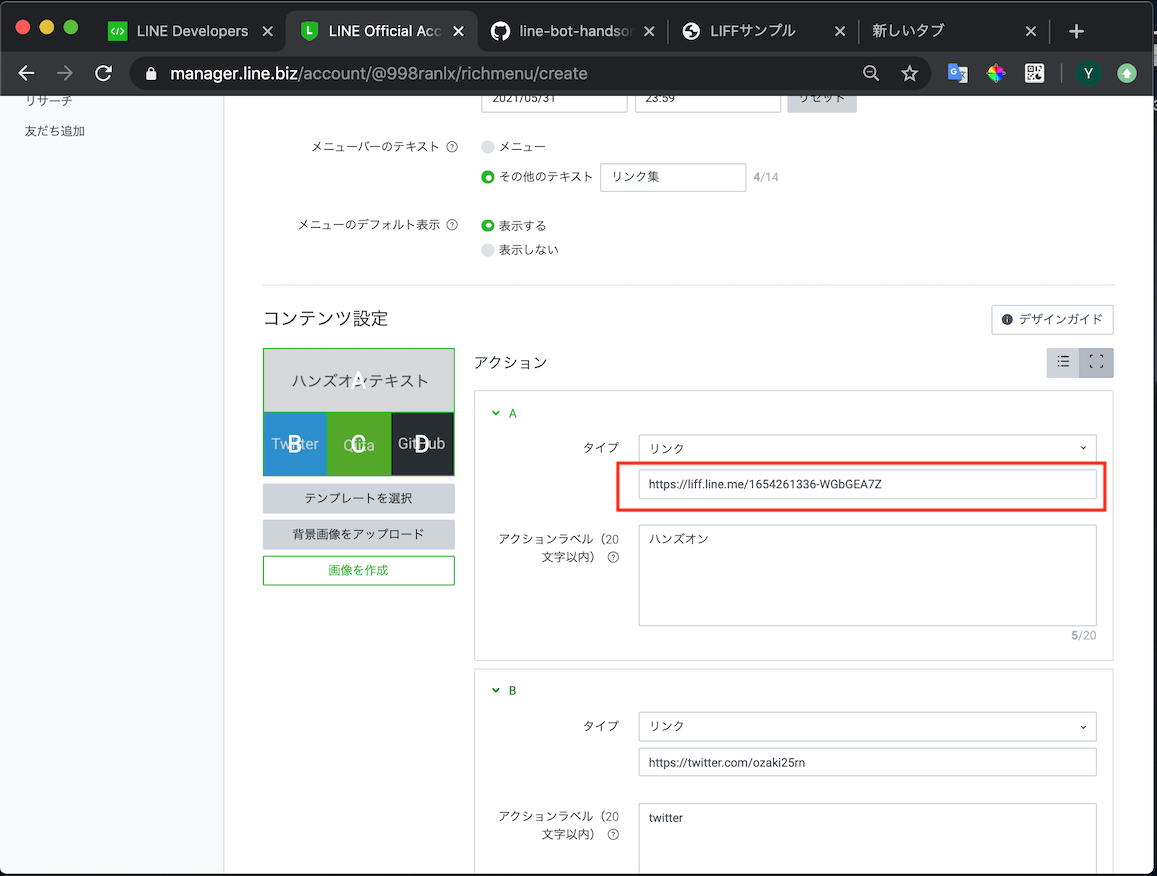
Task: Click the liff.line.me URL field for A
Action: click(x=867, y=484)
